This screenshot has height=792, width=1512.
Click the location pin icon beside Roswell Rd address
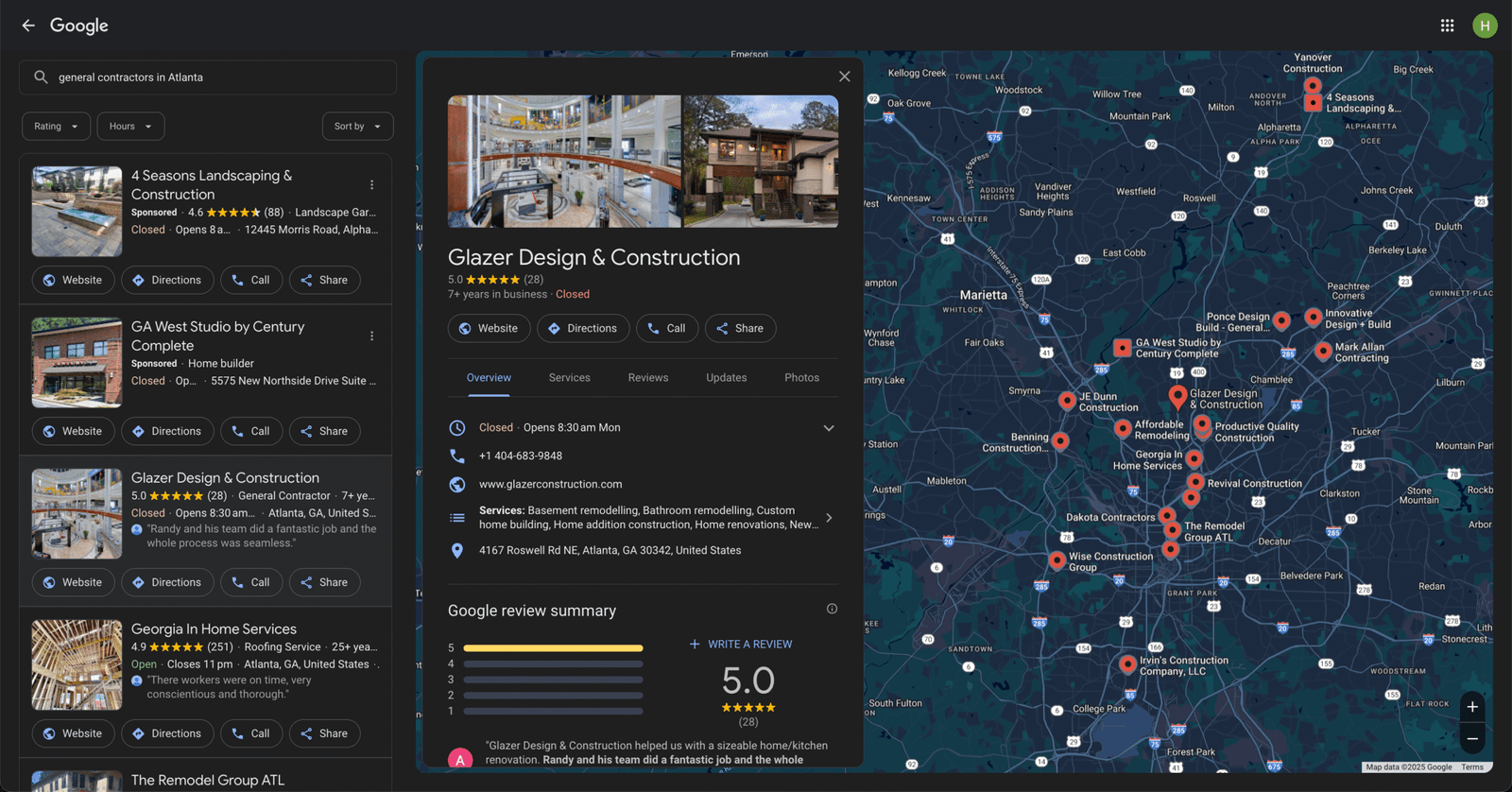point(457,550)
